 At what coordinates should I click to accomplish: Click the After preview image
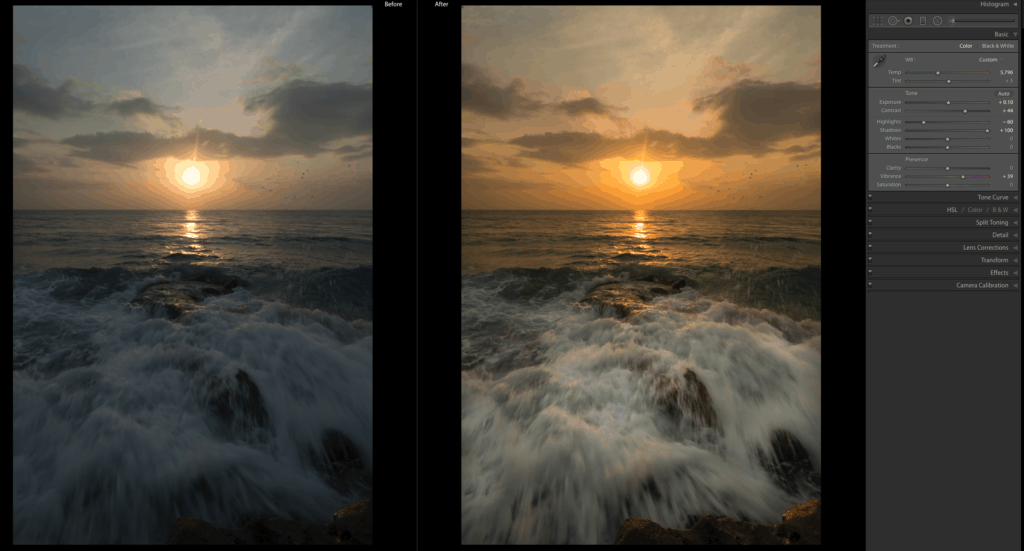(x=640, y=275)
